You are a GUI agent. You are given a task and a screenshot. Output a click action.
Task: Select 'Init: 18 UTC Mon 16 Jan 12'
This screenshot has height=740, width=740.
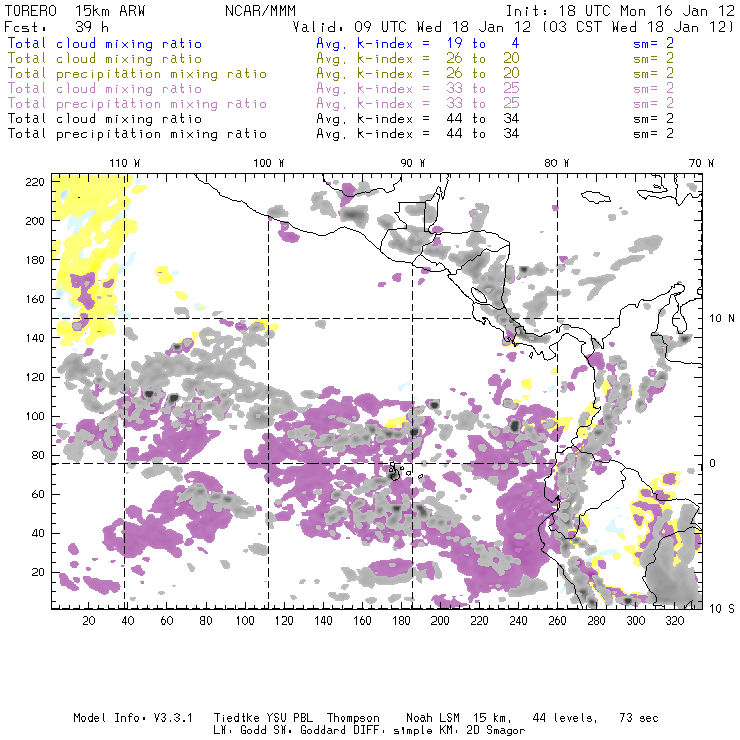620,10
